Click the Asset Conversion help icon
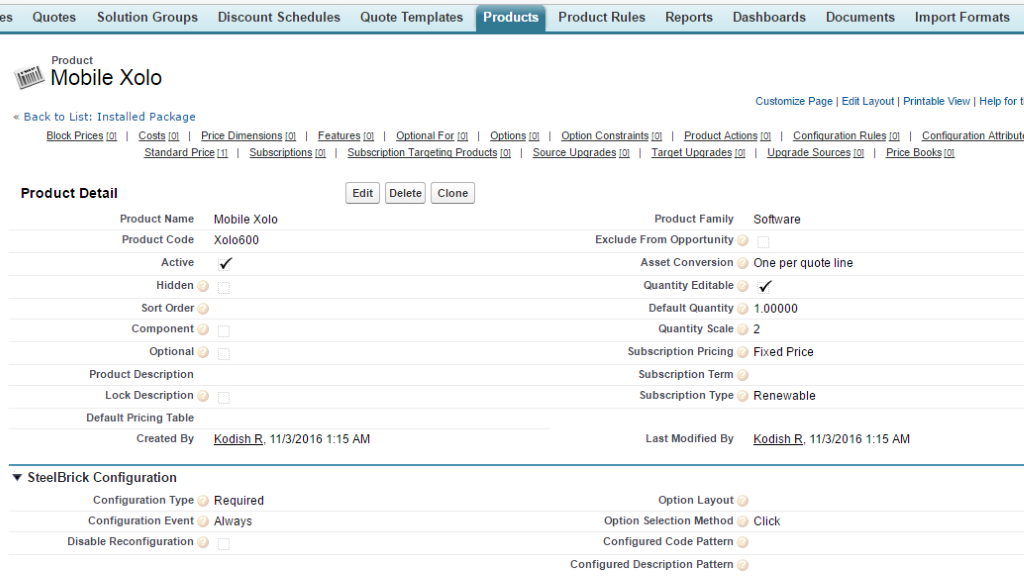 click(x=743, y=263)
